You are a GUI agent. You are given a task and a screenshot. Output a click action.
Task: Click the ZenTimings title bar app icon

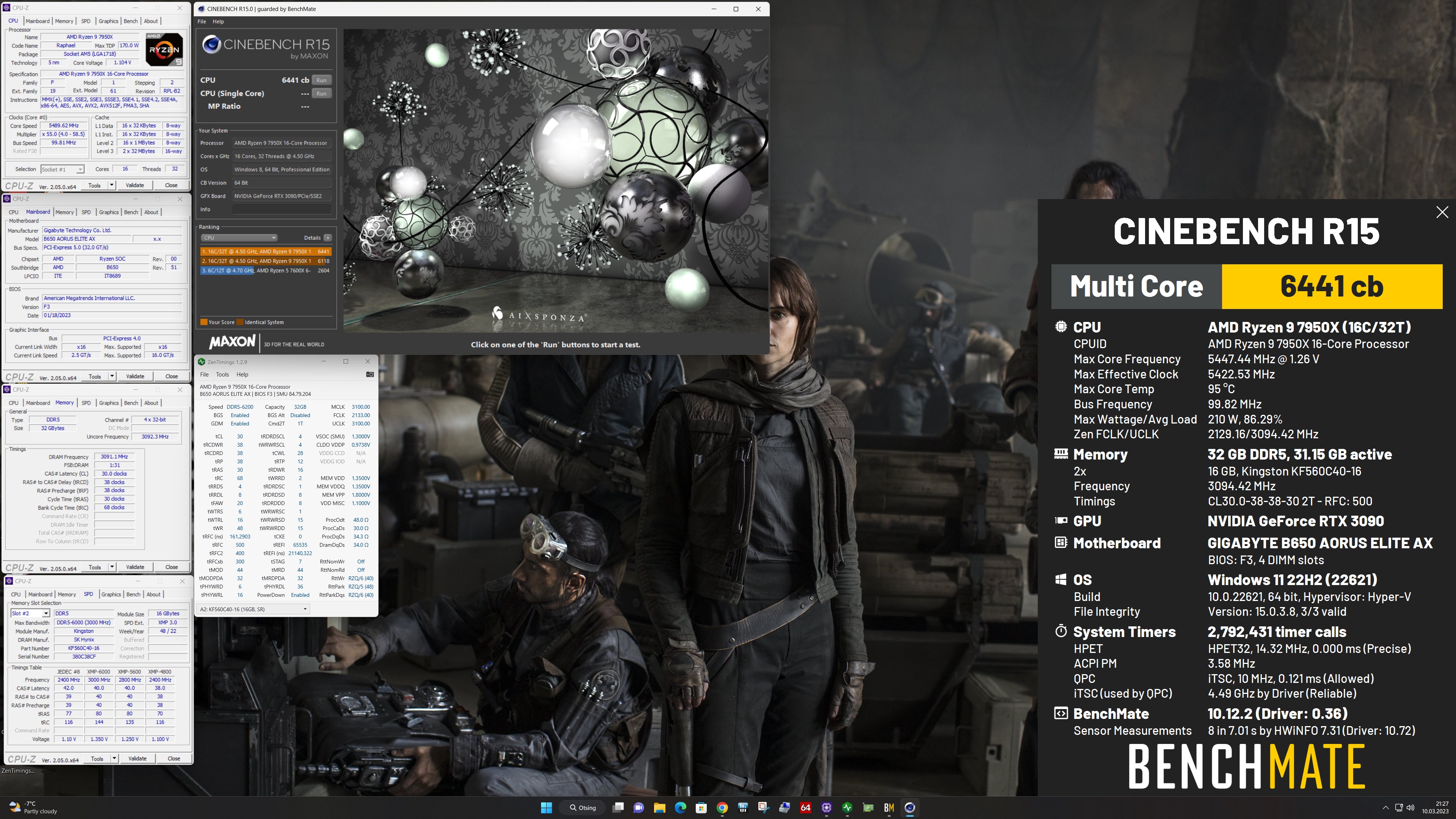[x=202, y=362]
